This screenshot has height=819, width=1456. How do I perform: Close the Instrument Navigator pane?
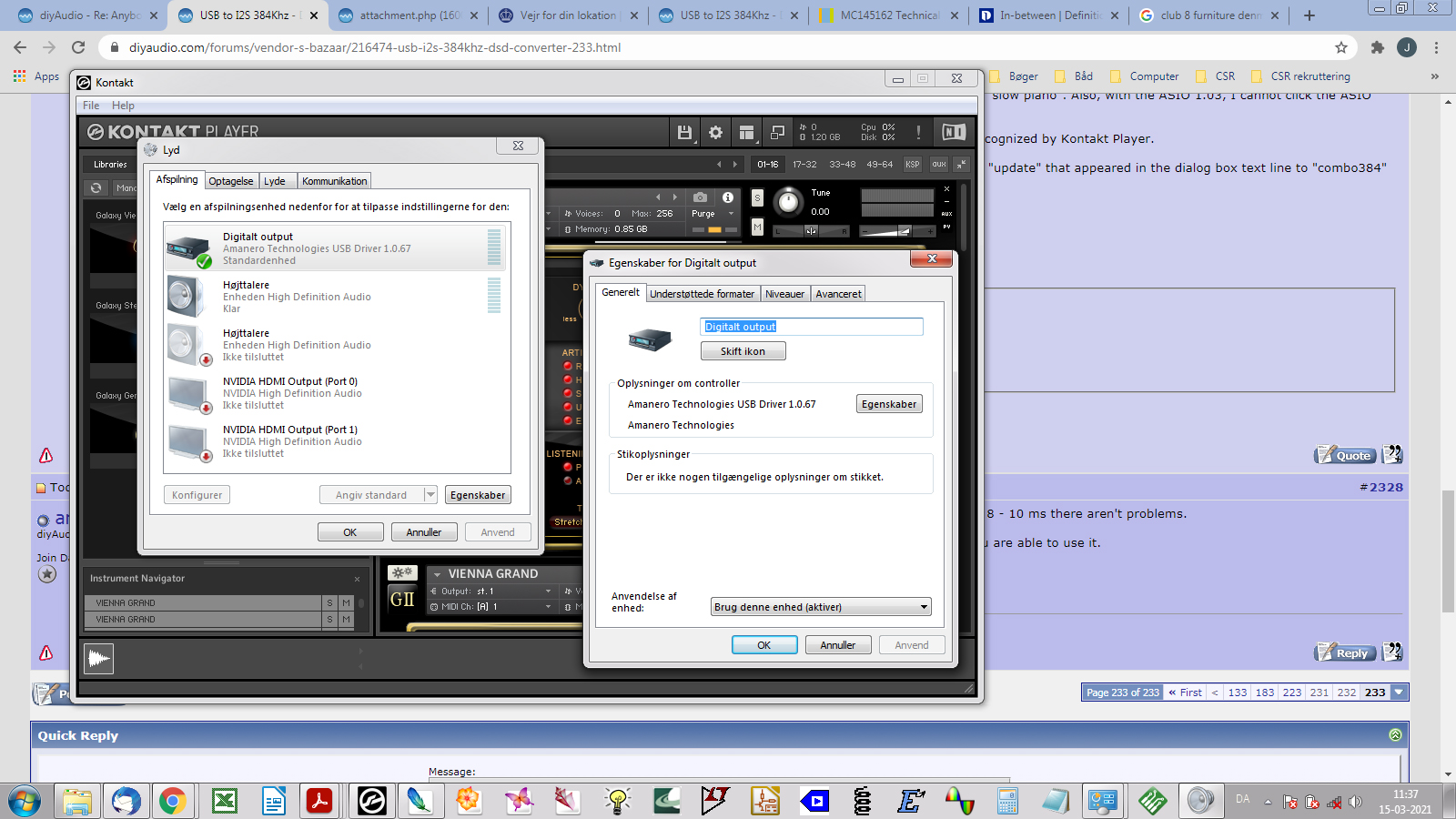point(357,579)
